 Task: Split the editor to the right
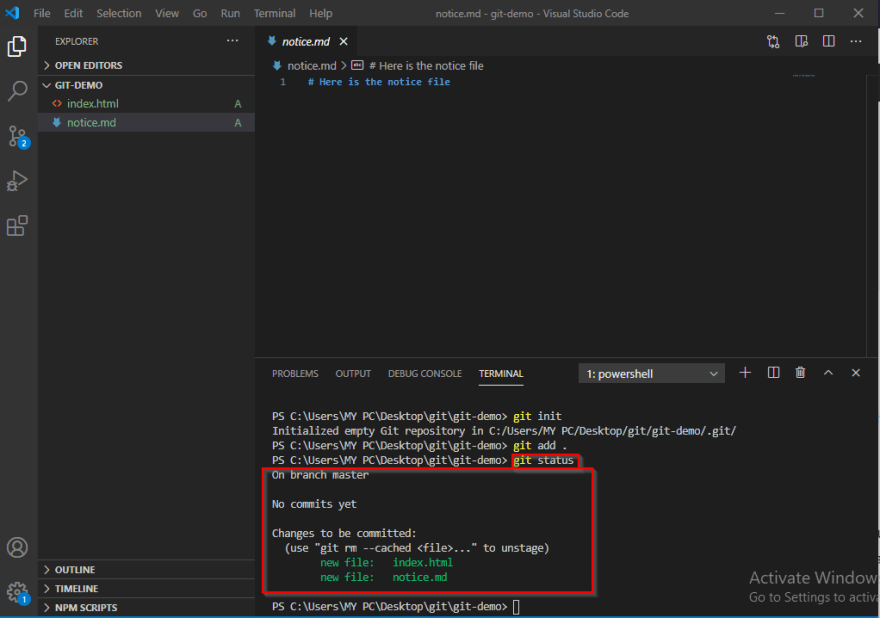tap(829, 42)
